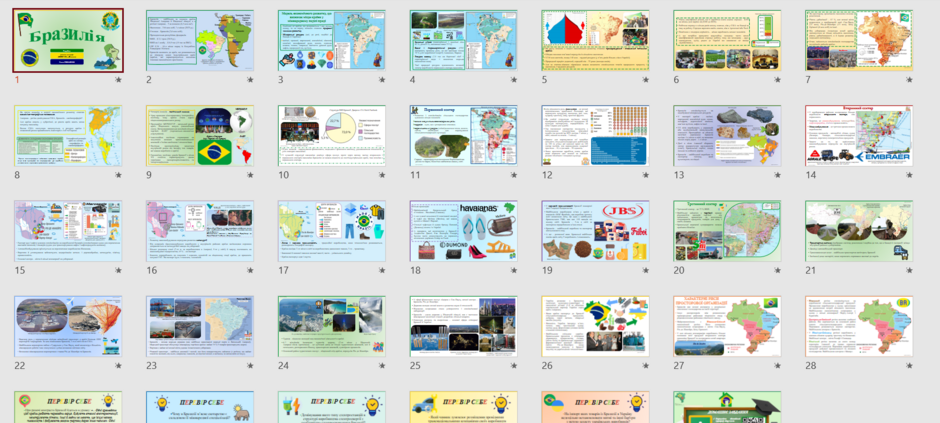
Task: Select slide 13 with mineral rock photos
Action: (x=727, y=136)
